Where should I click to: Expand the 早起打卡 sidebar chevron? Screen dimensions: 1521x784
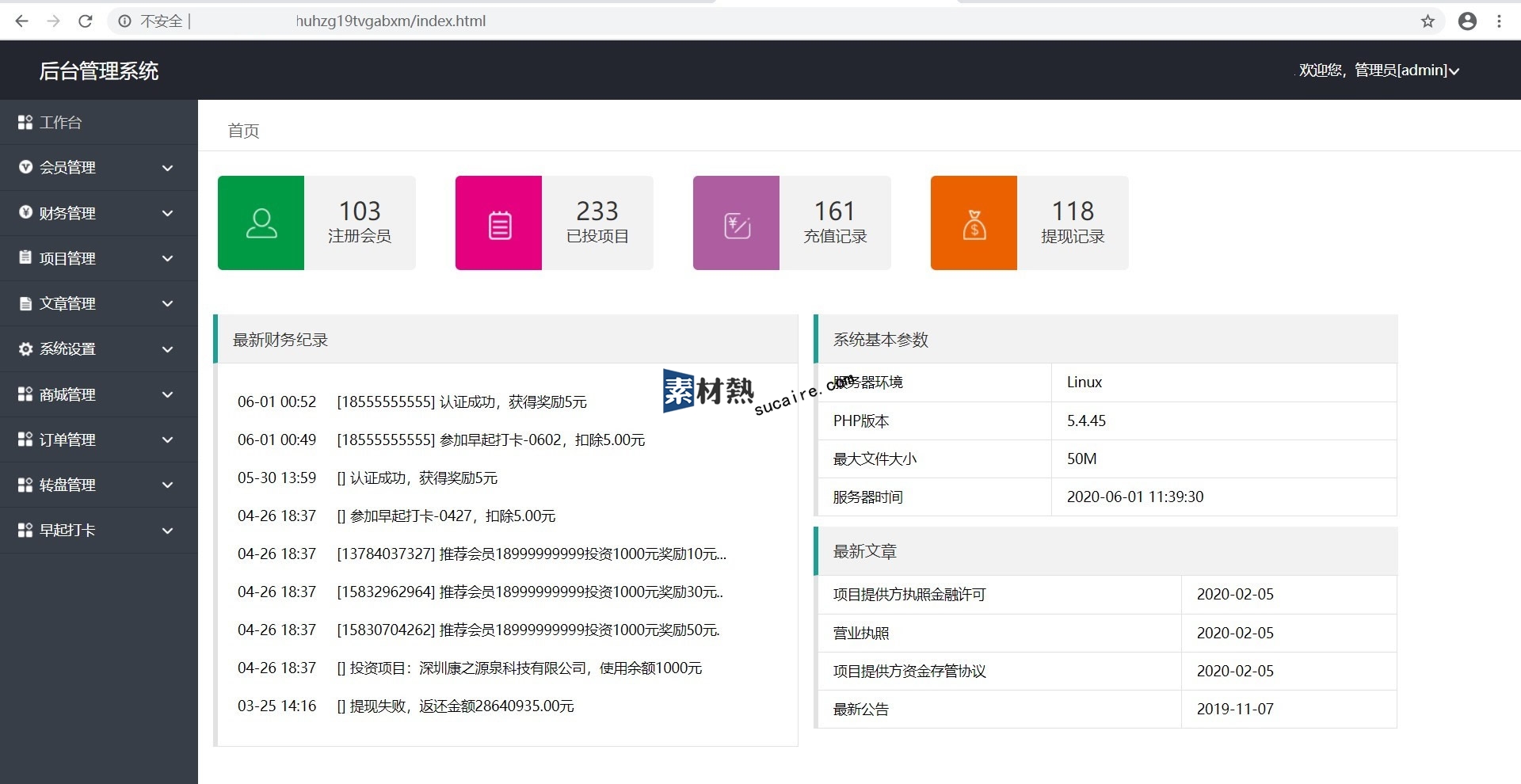[x=167, y=531]
